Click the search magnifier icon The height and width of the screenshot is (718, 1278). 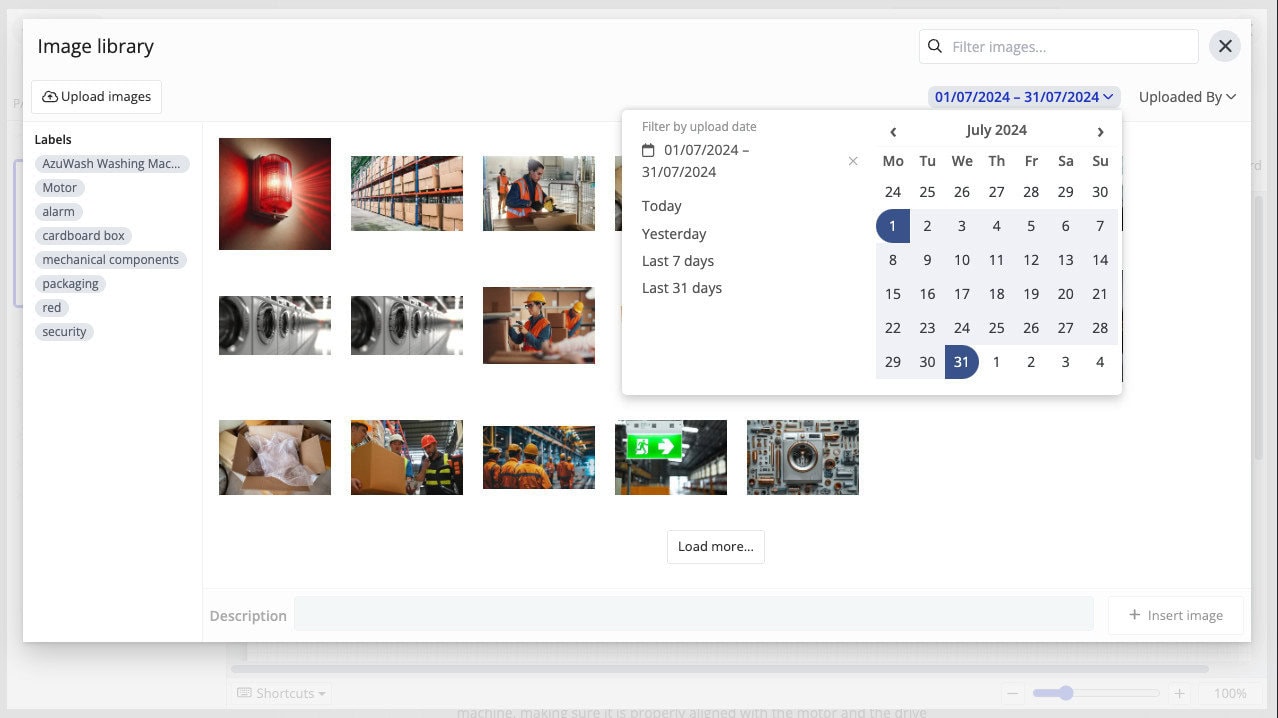[935, 46]
